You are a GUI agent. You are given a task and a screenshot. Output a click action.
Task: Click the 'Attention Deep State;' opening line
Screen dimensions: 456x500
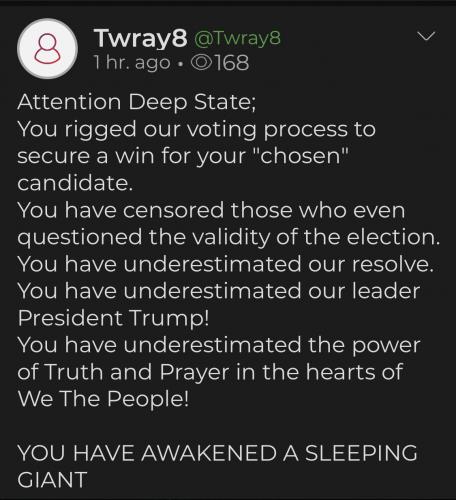(137, 102)
